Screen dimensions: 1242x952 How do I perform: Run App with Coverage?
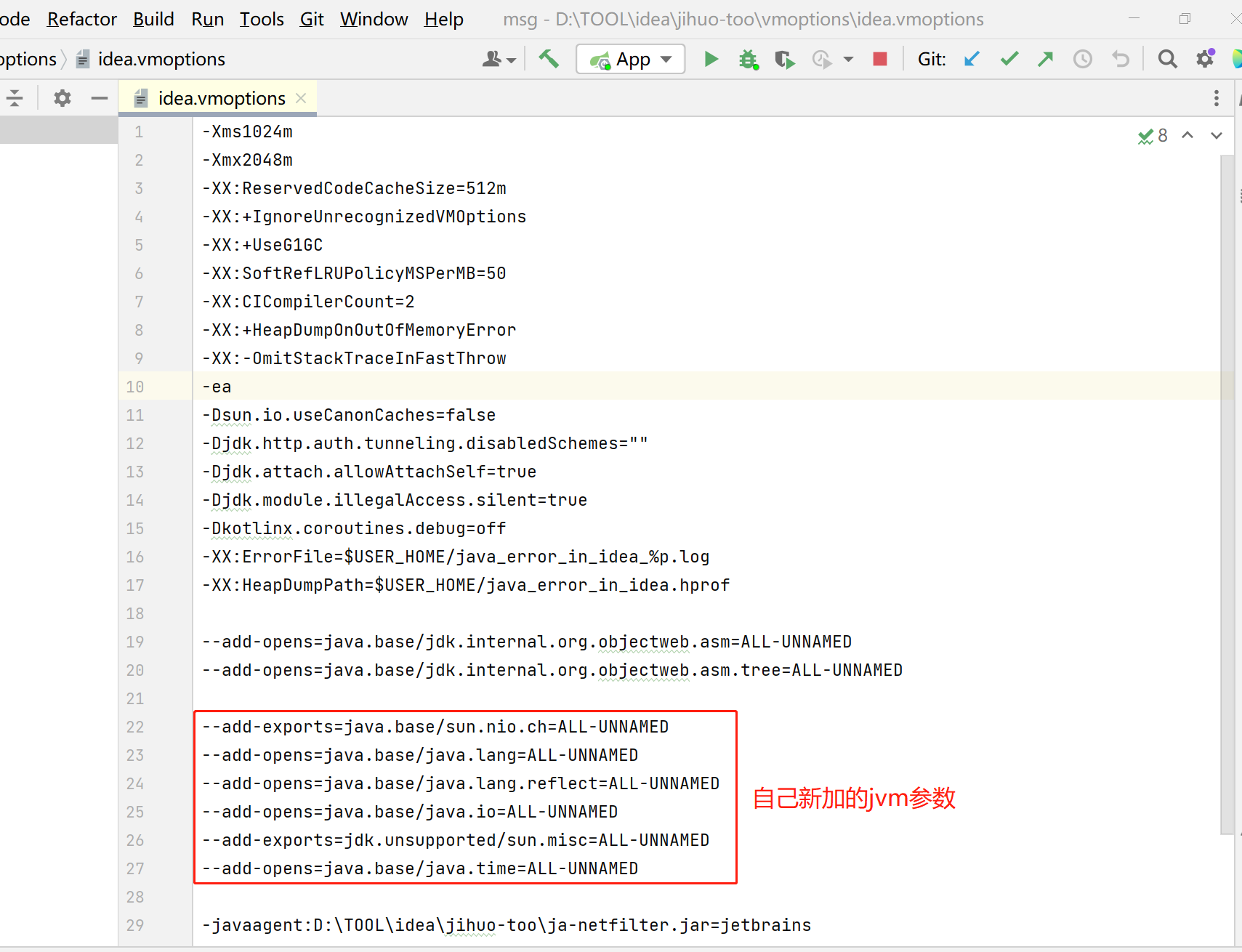785,59
